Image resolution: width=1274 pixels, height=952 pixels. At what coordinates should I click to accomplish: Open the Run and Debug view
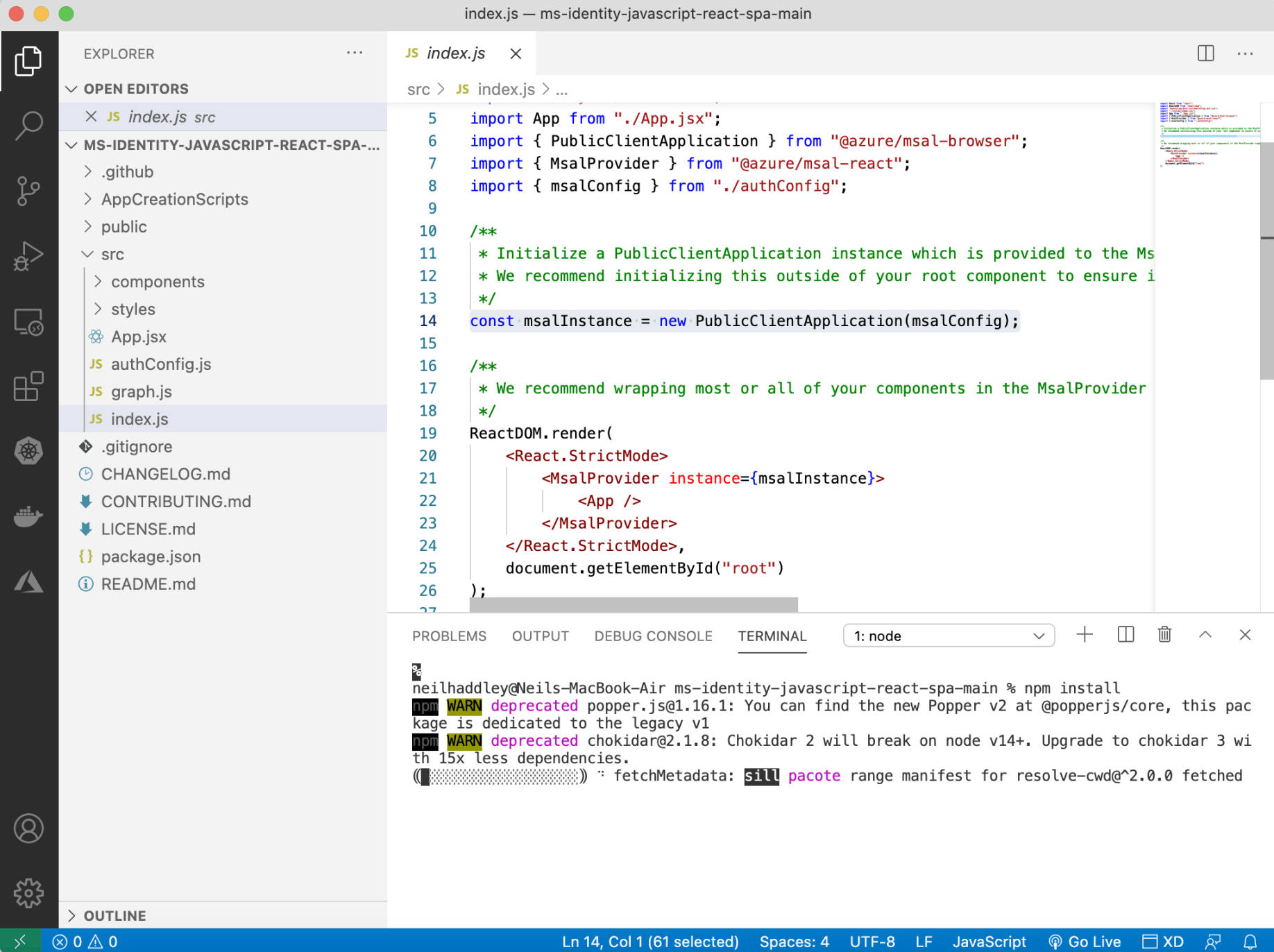point(28,256)
